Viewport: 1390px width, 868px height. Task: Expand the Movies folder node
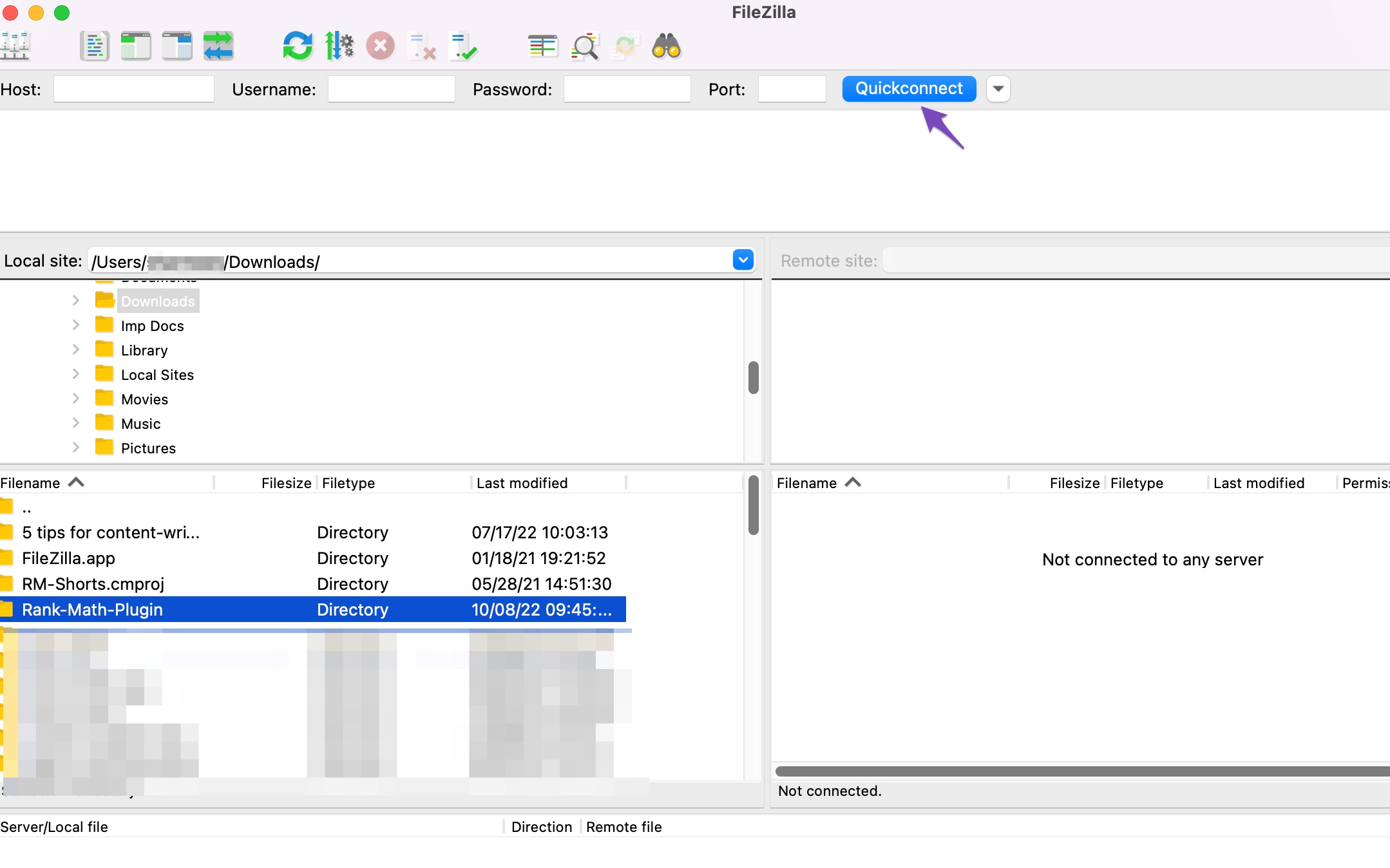76,399
